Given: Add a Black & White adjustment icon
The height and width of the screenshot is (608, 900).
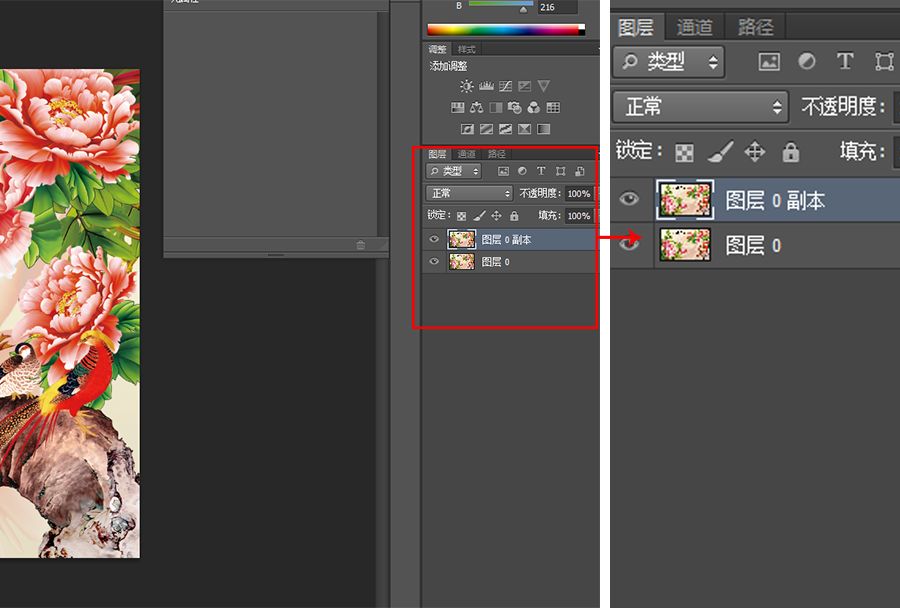Looking at the screenshot, I should tap(495, 107).
